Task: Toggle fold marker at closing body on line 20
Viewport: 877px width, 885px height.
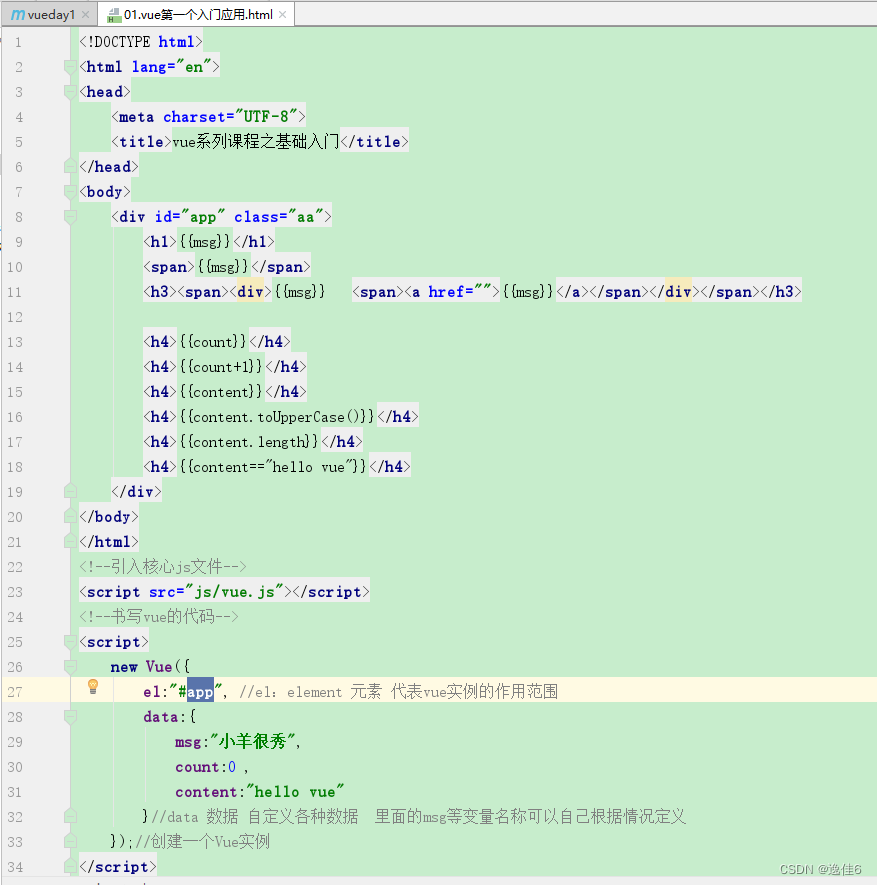Action: coord(70,516)
